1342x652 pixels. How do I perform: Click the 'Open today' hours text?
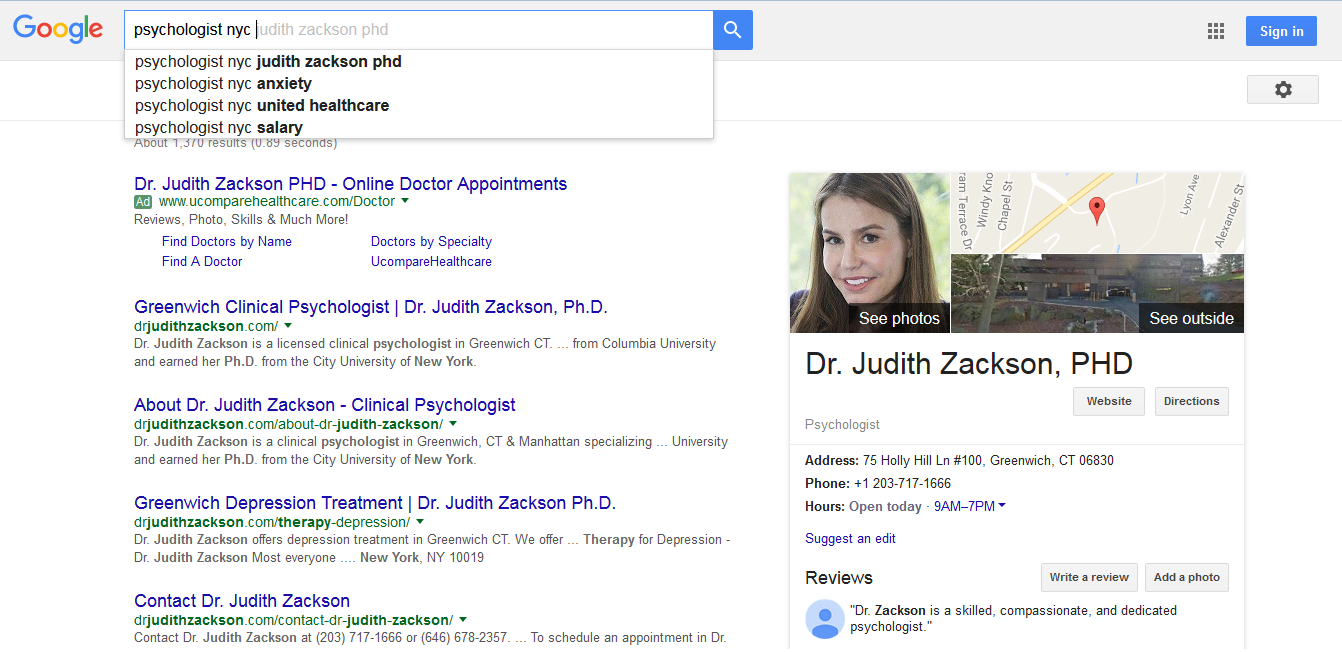pos(885,506)
